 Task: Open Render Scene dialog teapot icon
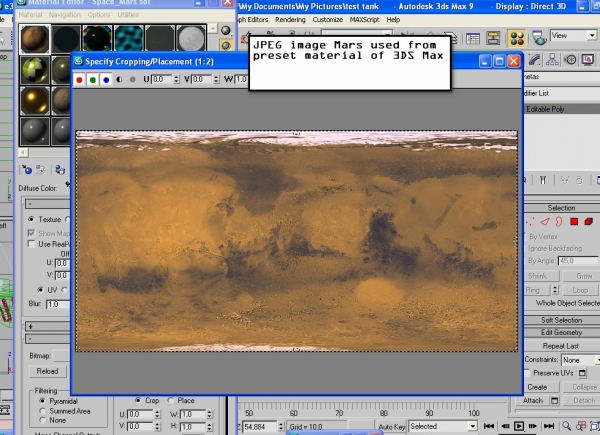point(538,38)
